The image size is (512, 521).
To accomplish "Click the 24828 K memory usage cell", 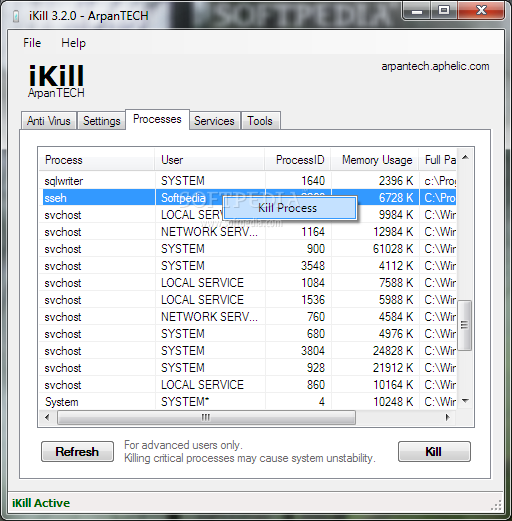I will point(393,351).
